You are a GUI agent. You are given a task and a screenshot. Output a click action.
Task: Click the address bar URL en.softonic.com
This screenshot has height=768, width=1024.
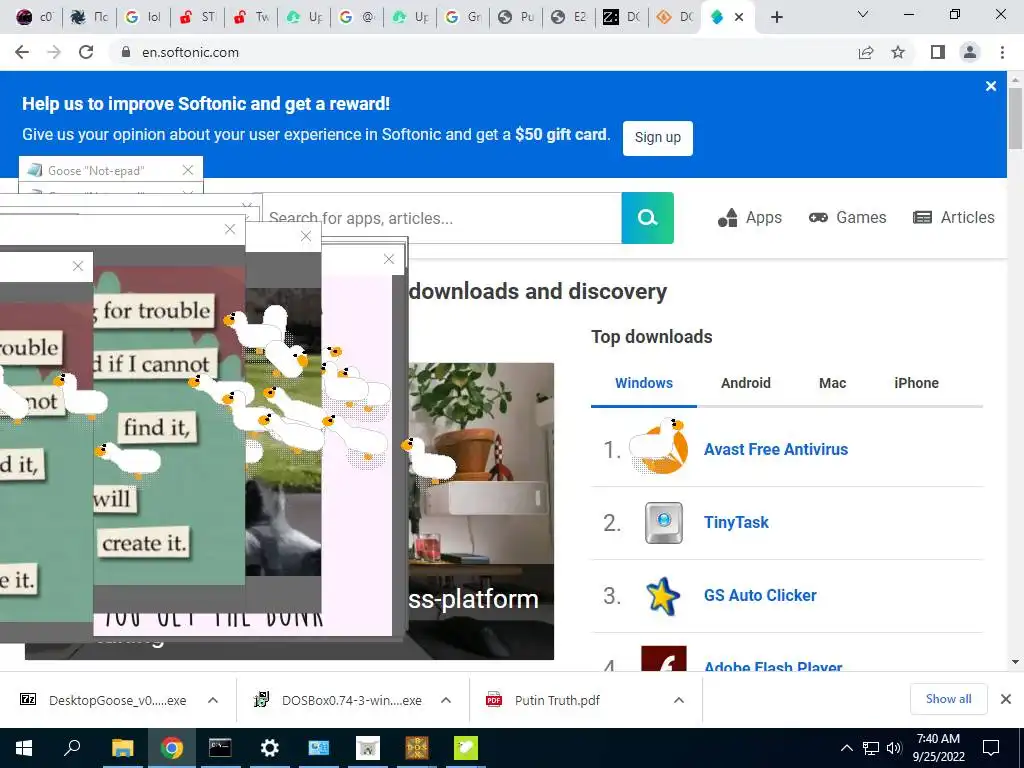tap(190, 52)
